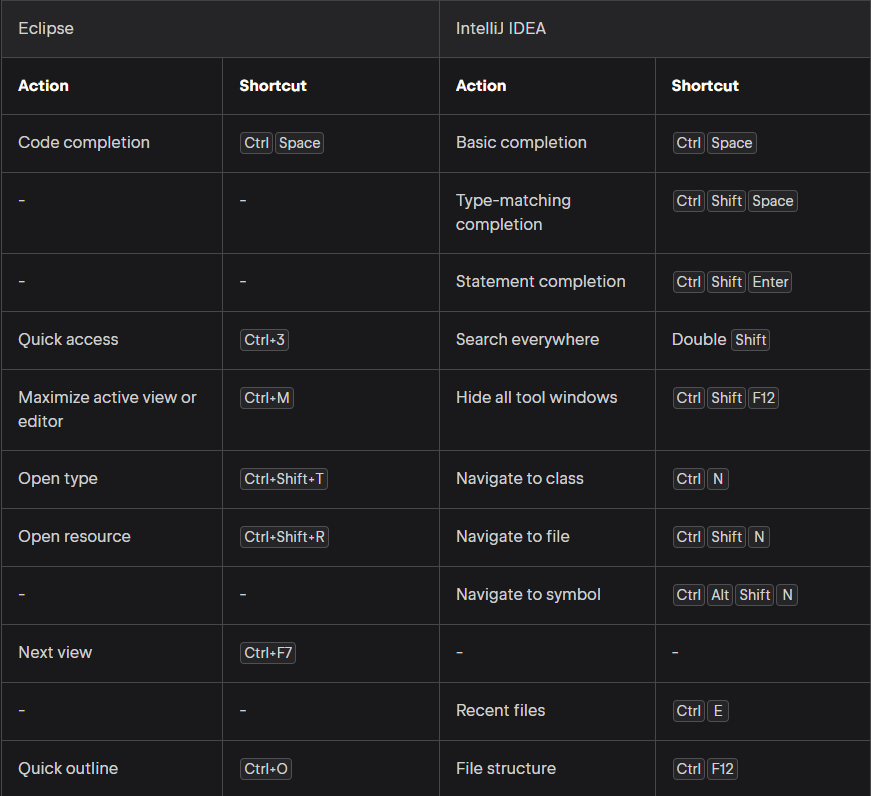
Task: Select the 'Navigate to file' text
Action: pyautogui.click(x=513, y=536)
